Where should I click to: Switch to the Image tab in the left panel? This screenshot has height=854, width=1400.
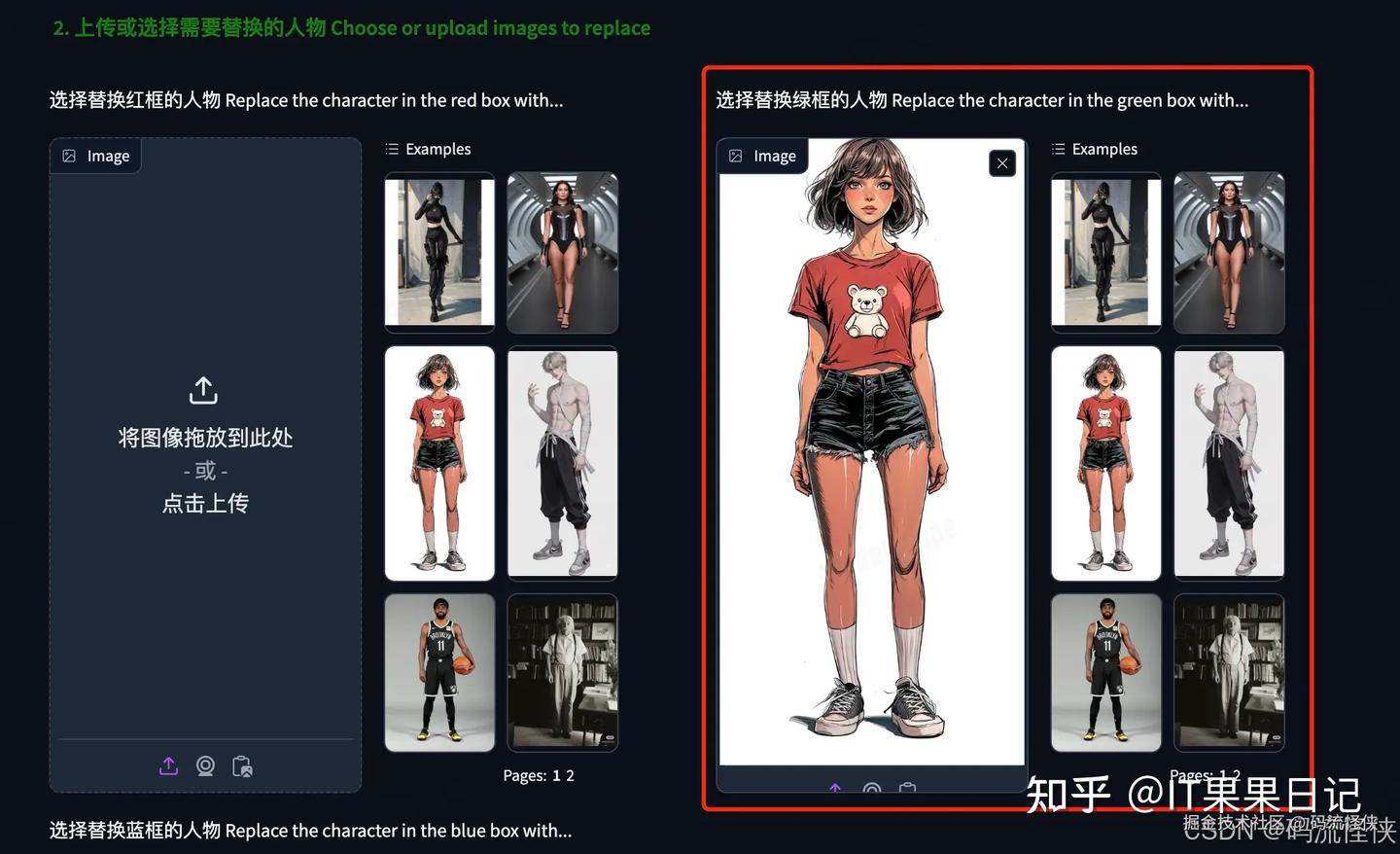click(95, 155)
